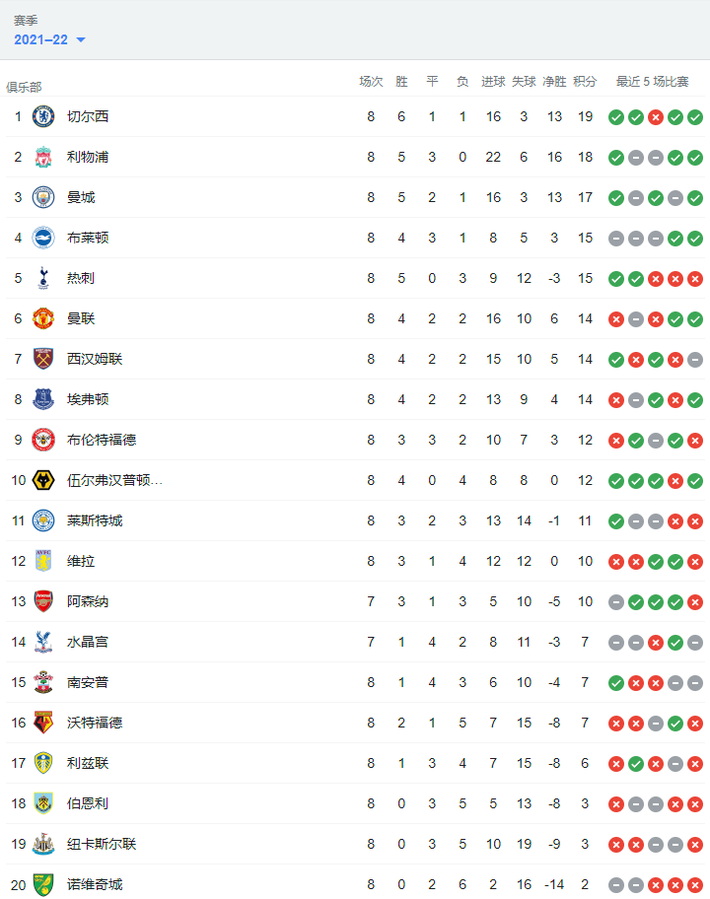Click the Watford club crest icon

[x=43, y=722]
